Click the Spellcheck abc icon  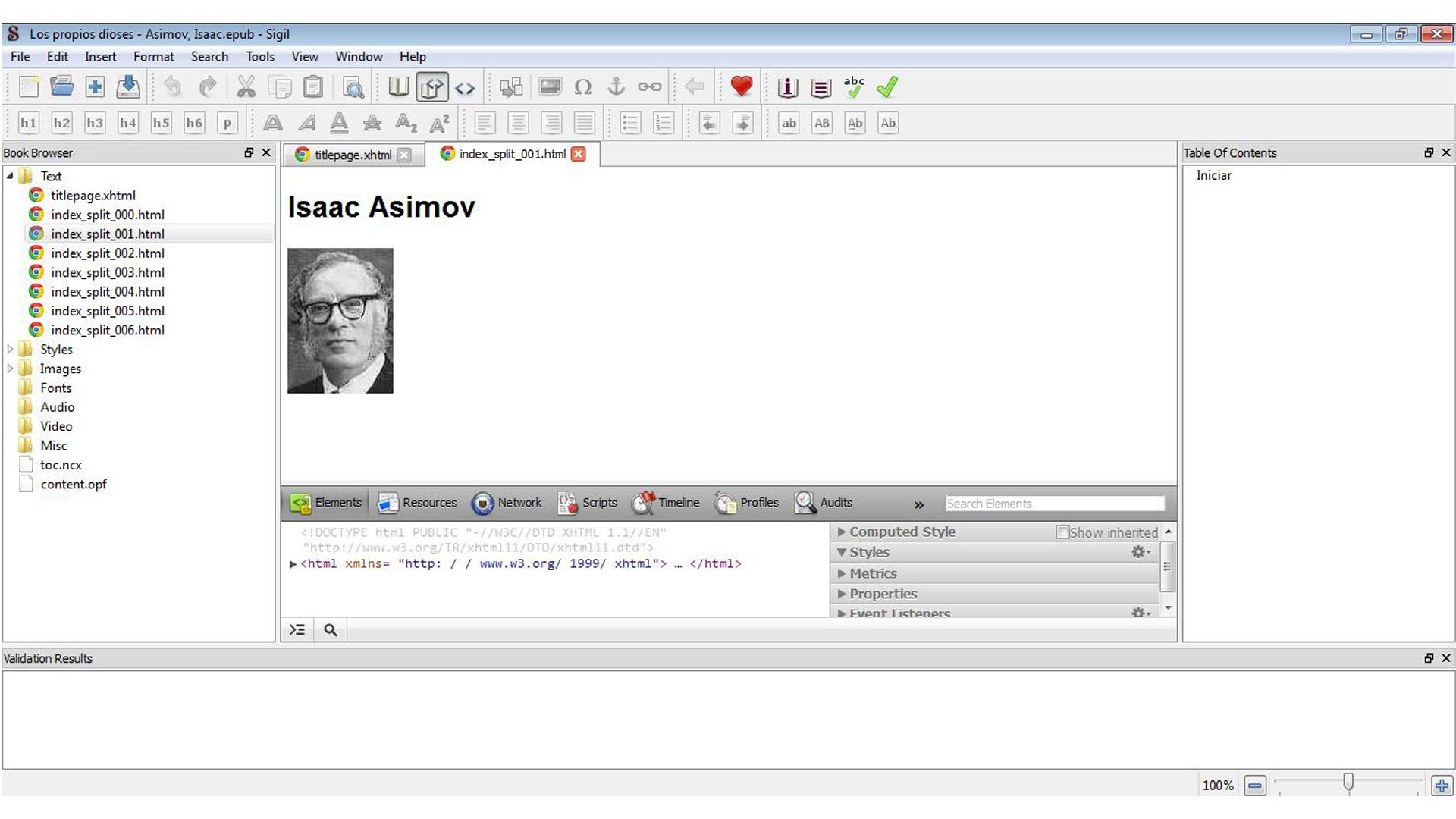pyautogui.click(x=854, y=86)
